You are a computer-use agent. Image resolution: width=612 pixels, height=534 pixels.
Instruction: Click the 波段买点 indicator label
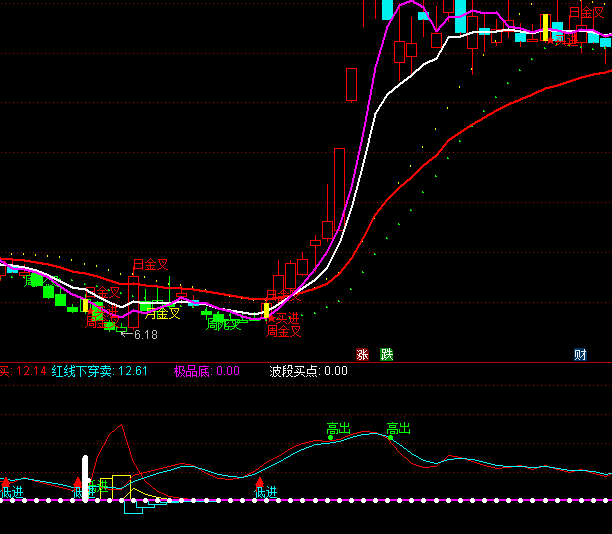294,371
